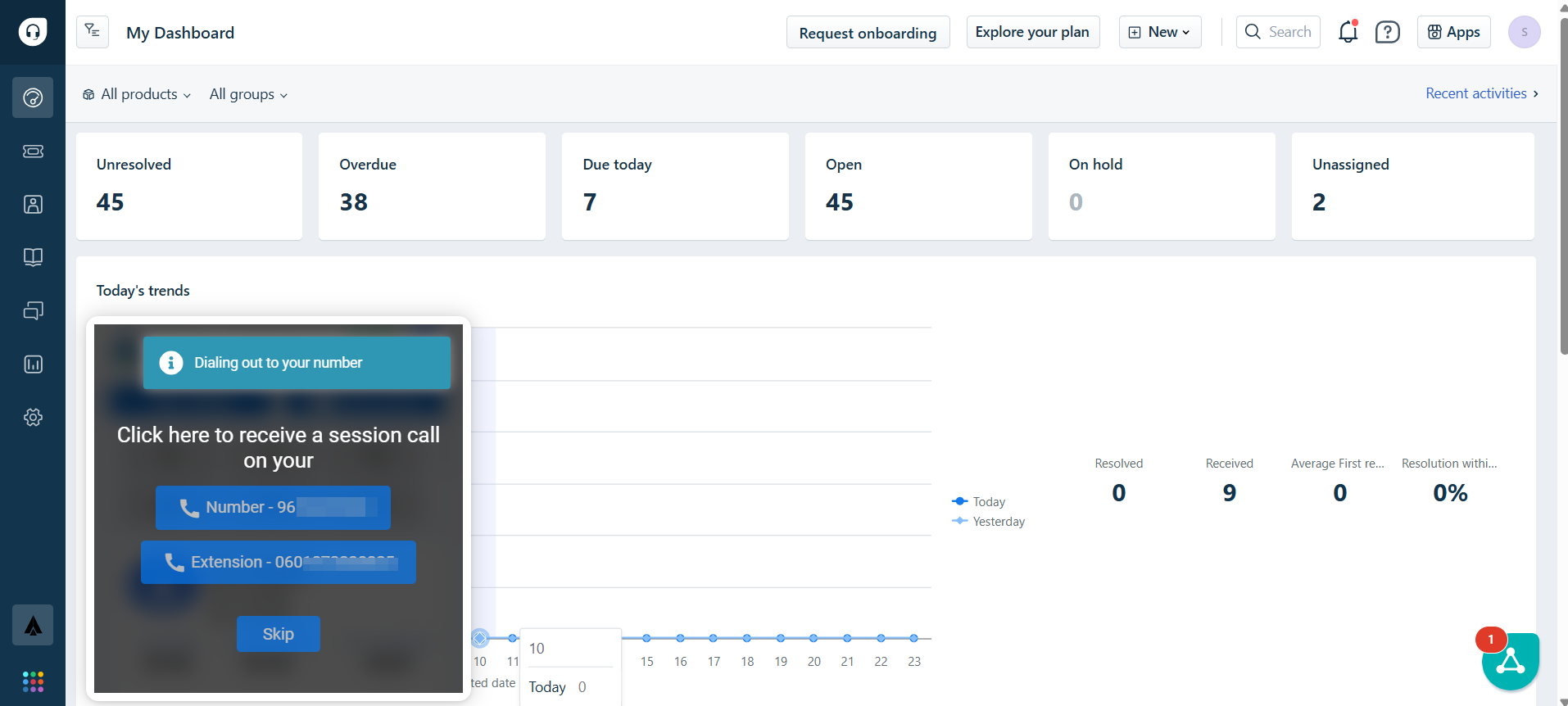Open the Open tickets card

[x=918, y=186]
